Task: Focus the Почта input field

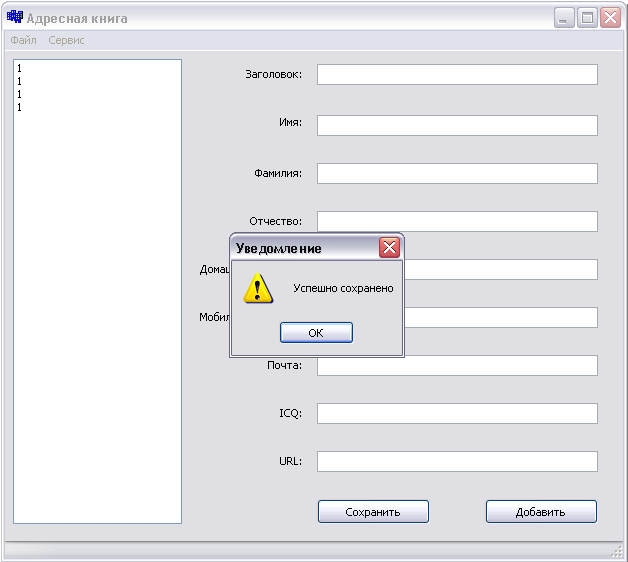Action: pos(457,365)
